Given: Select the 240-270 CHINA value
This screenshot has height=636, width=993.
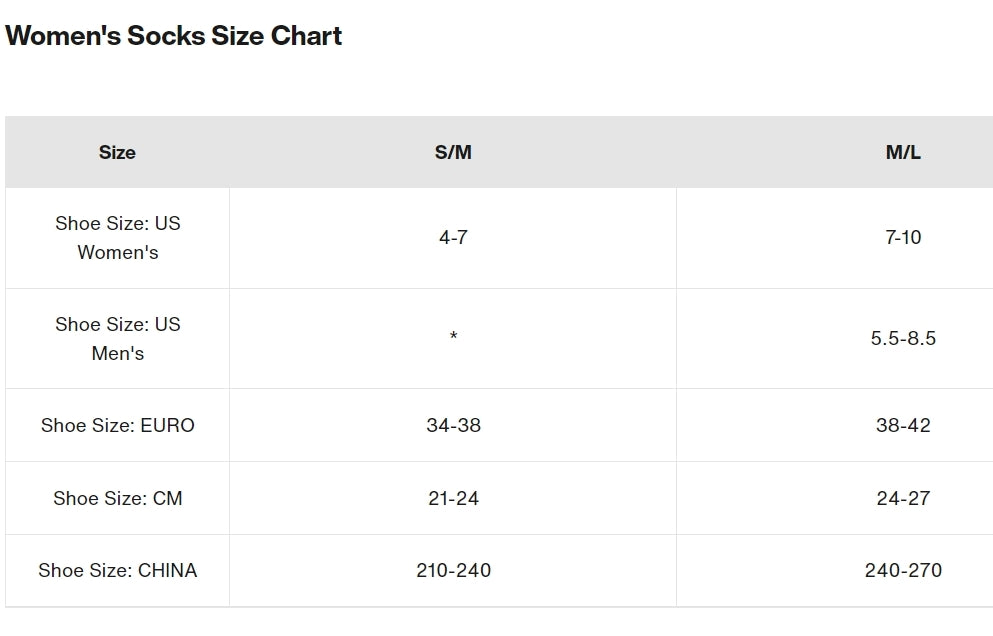Looking at the screenshot, I should pos(903,570).
